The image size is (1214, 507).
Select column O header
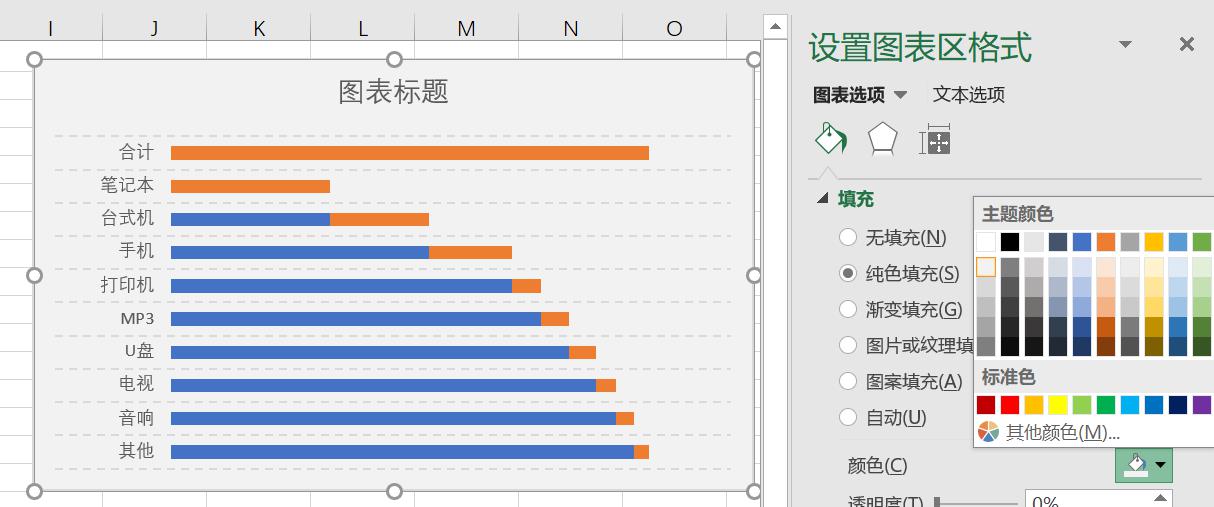pyautogui.click(x=675, y=28)
